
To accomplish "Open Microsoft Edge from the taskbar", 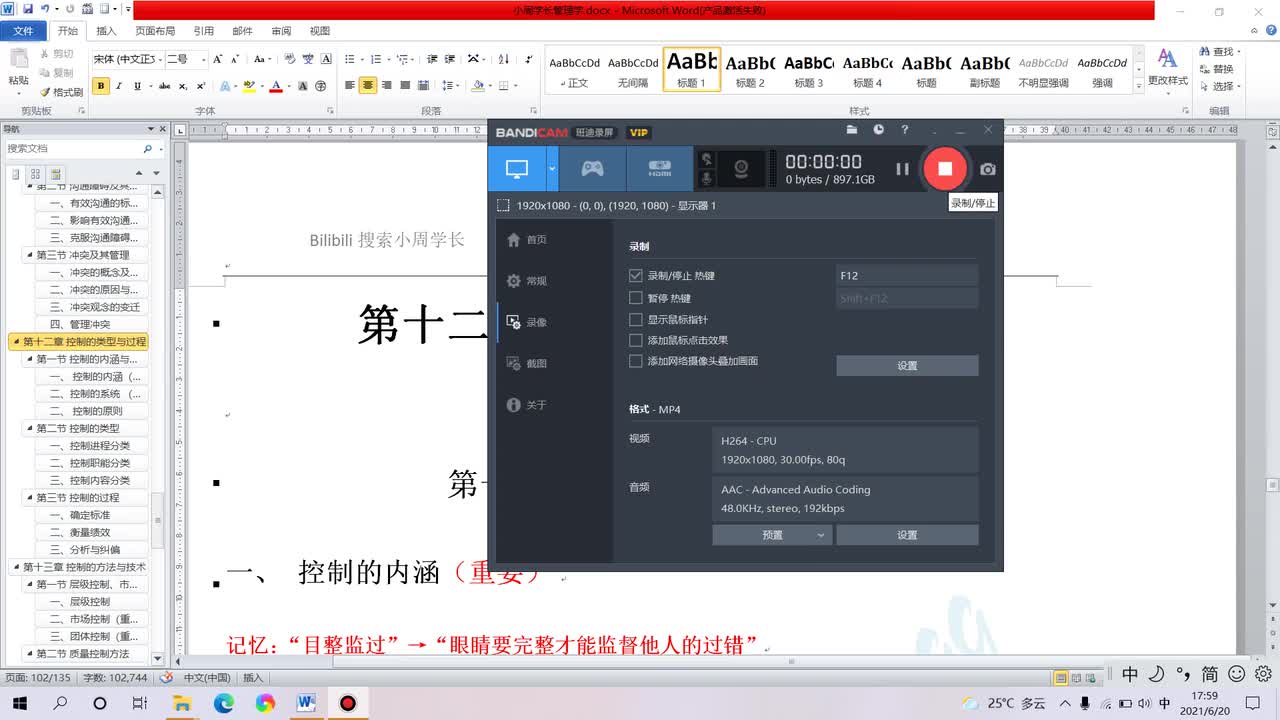I will click(222, 703).
